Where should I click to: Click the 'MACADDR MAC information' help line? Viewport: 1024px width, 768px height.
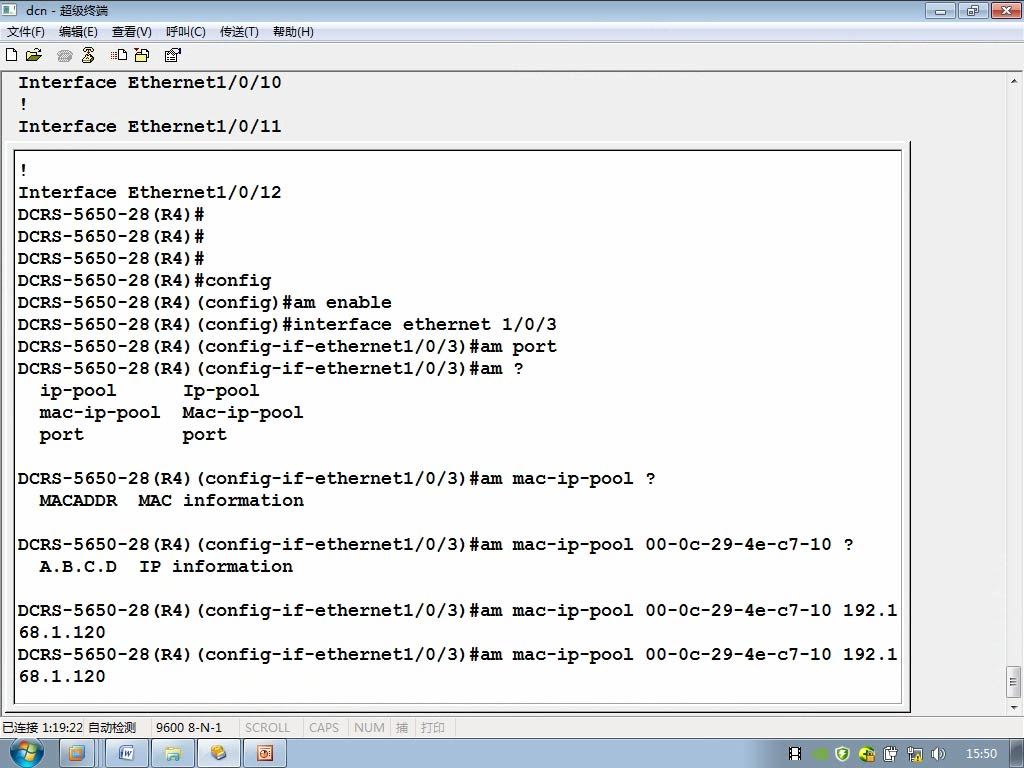[x=171, y=501]
